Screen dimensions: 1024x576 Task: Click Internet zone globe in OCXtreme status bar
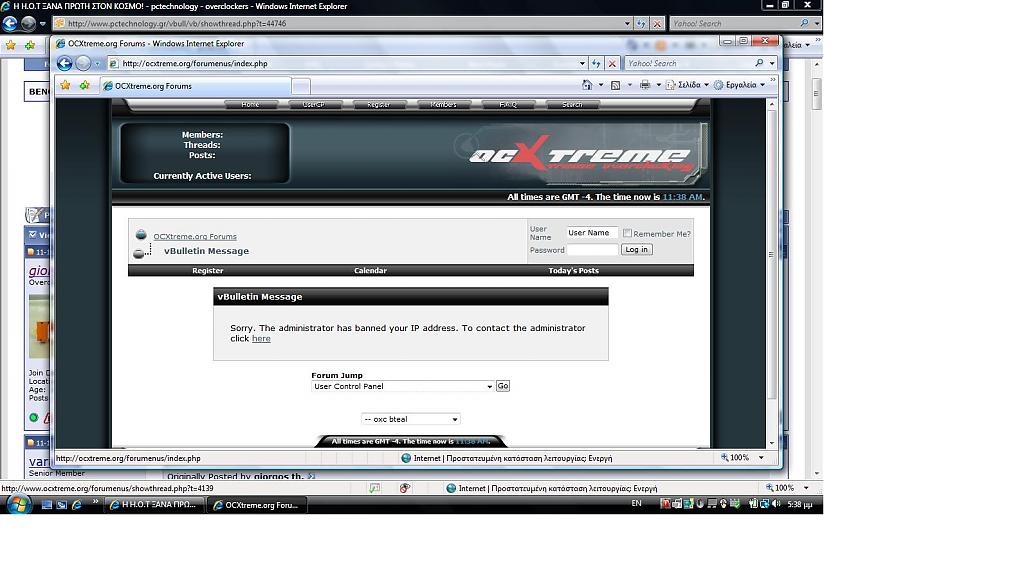pyautogui.click(x=406, y=458)
